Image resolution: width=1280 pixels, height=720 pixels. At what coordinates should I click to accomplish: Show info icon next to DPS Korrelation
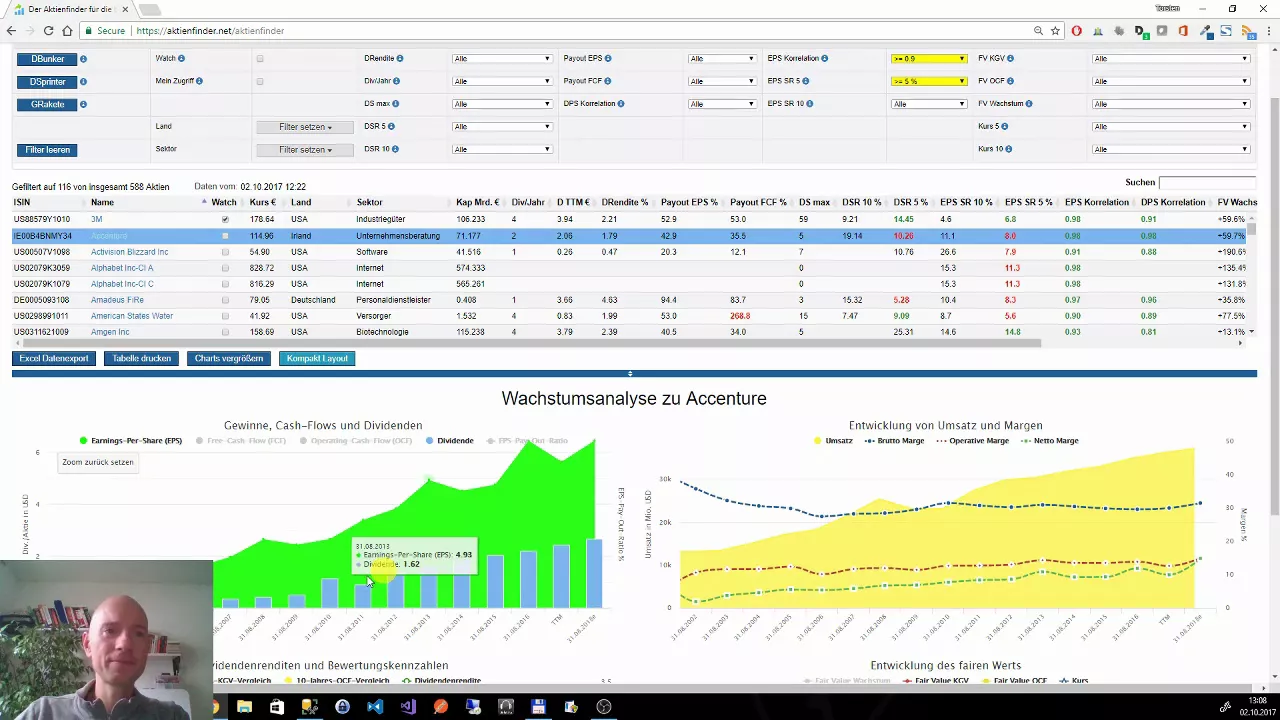click(621, 104)
